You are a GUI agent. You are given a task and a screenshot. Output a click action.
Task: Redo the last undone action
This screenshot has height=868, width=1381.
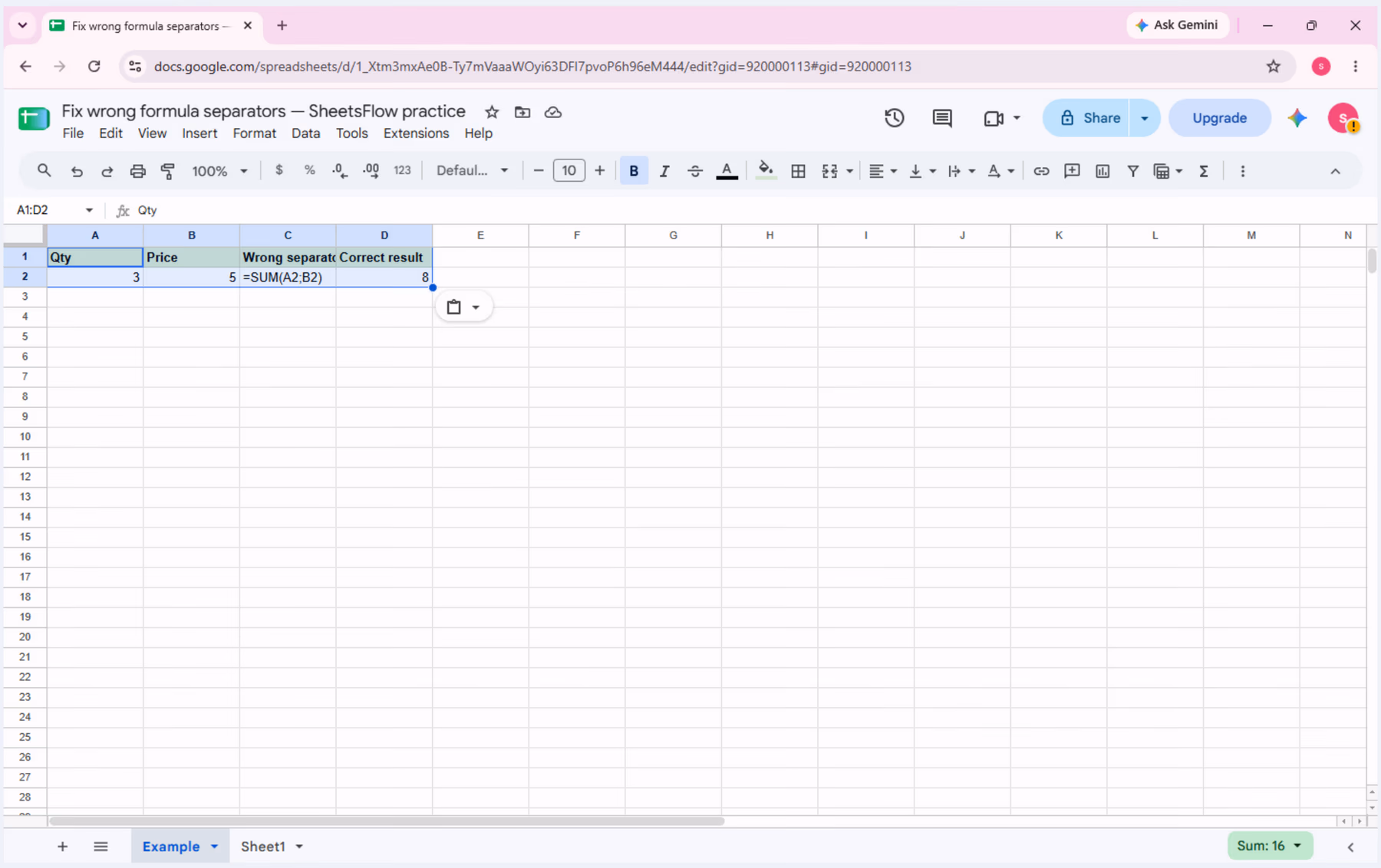107,171
